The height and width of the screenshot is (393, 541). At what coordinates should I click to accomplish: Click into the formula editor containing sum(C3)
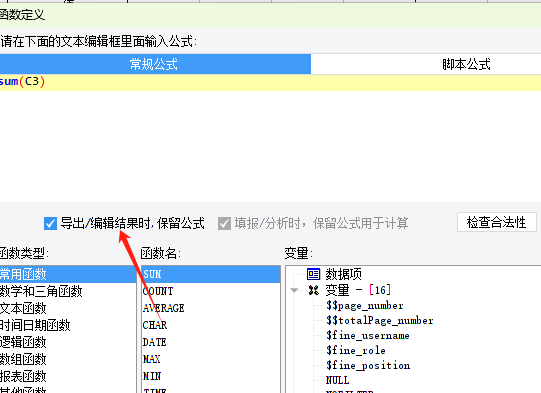270,138
